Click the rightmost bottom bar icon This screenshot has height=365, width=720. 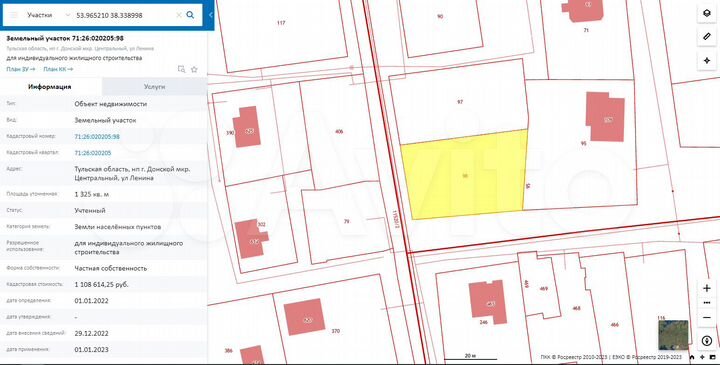(712, 357)
